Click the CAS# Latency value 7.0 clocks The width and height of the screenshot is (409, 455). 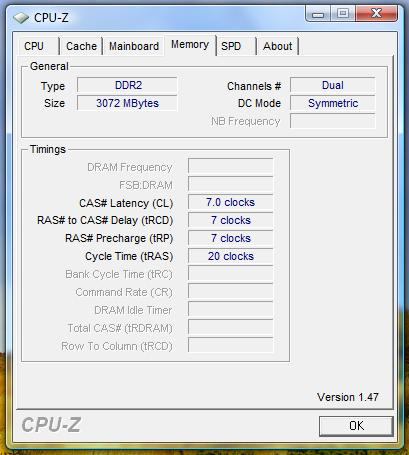pos(231,202)
